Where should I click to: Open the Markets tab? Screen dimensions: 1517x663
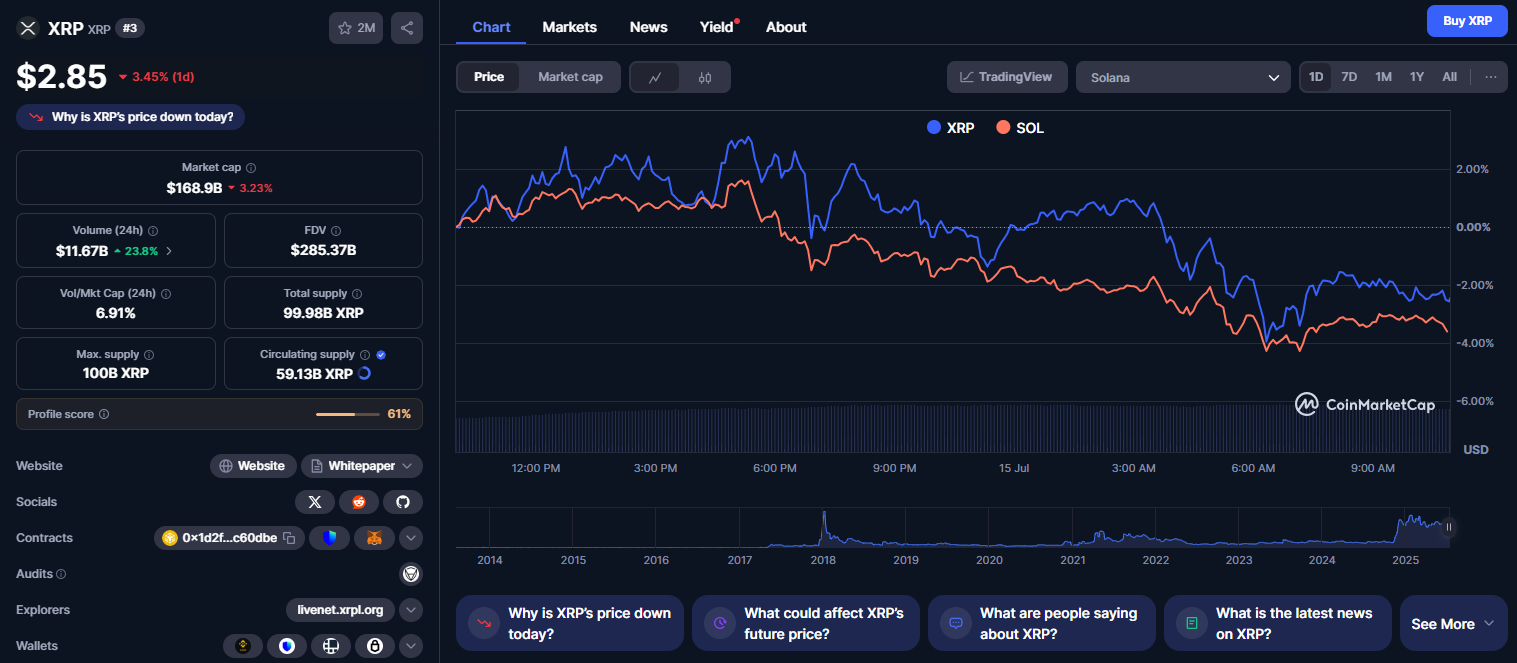(570, 27)
